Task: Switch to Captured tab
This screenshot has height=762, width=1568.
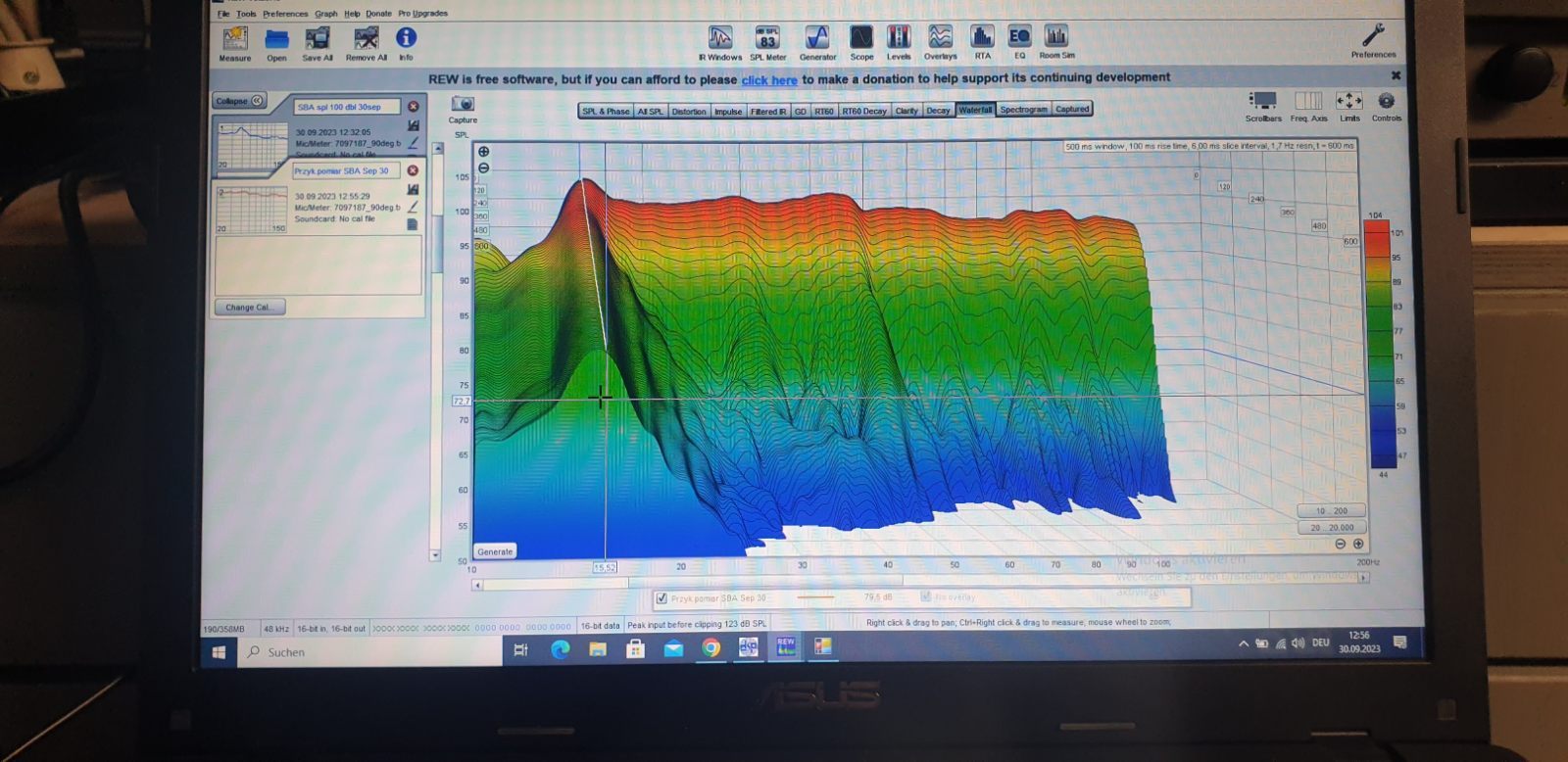Action: point(1072,109)
